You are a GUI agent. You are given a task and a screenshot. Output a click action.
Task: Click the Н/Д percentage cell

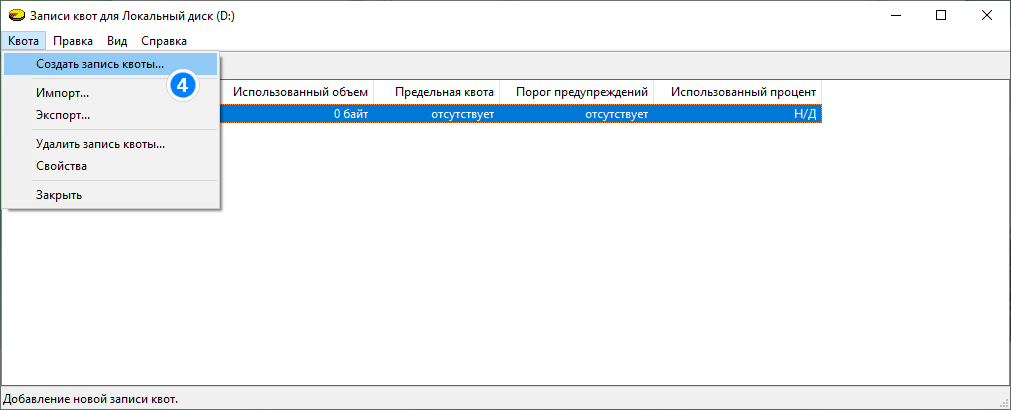805,114
